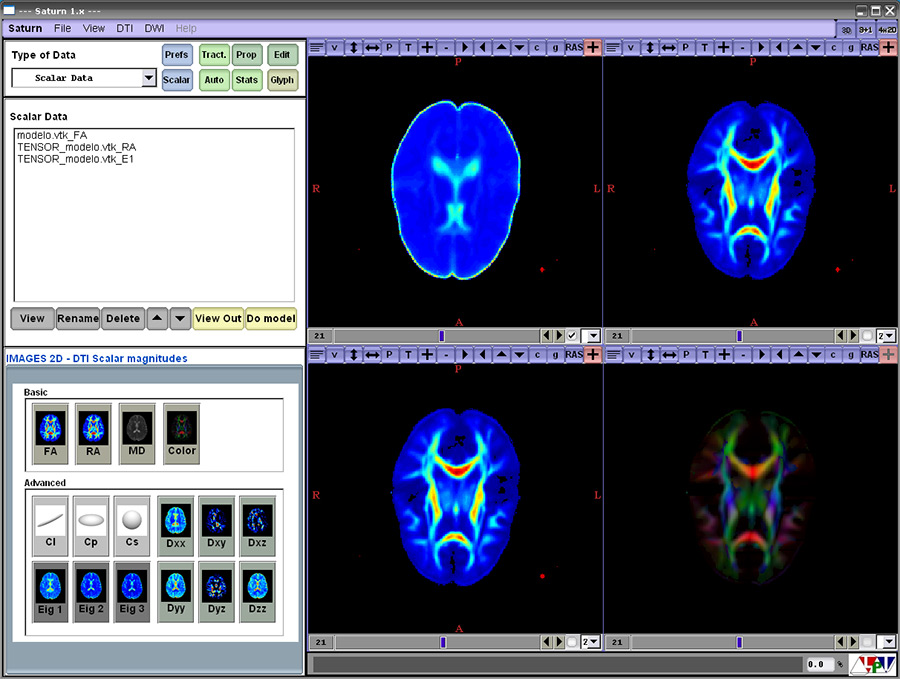
Task: Choose the Cp planar coefficient icon
Action: point(91,526)
